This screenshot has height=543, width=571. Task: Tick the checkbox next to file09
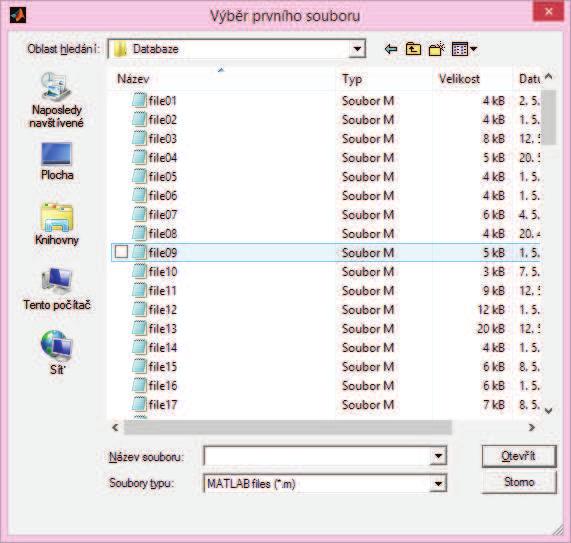coord(121,252)
